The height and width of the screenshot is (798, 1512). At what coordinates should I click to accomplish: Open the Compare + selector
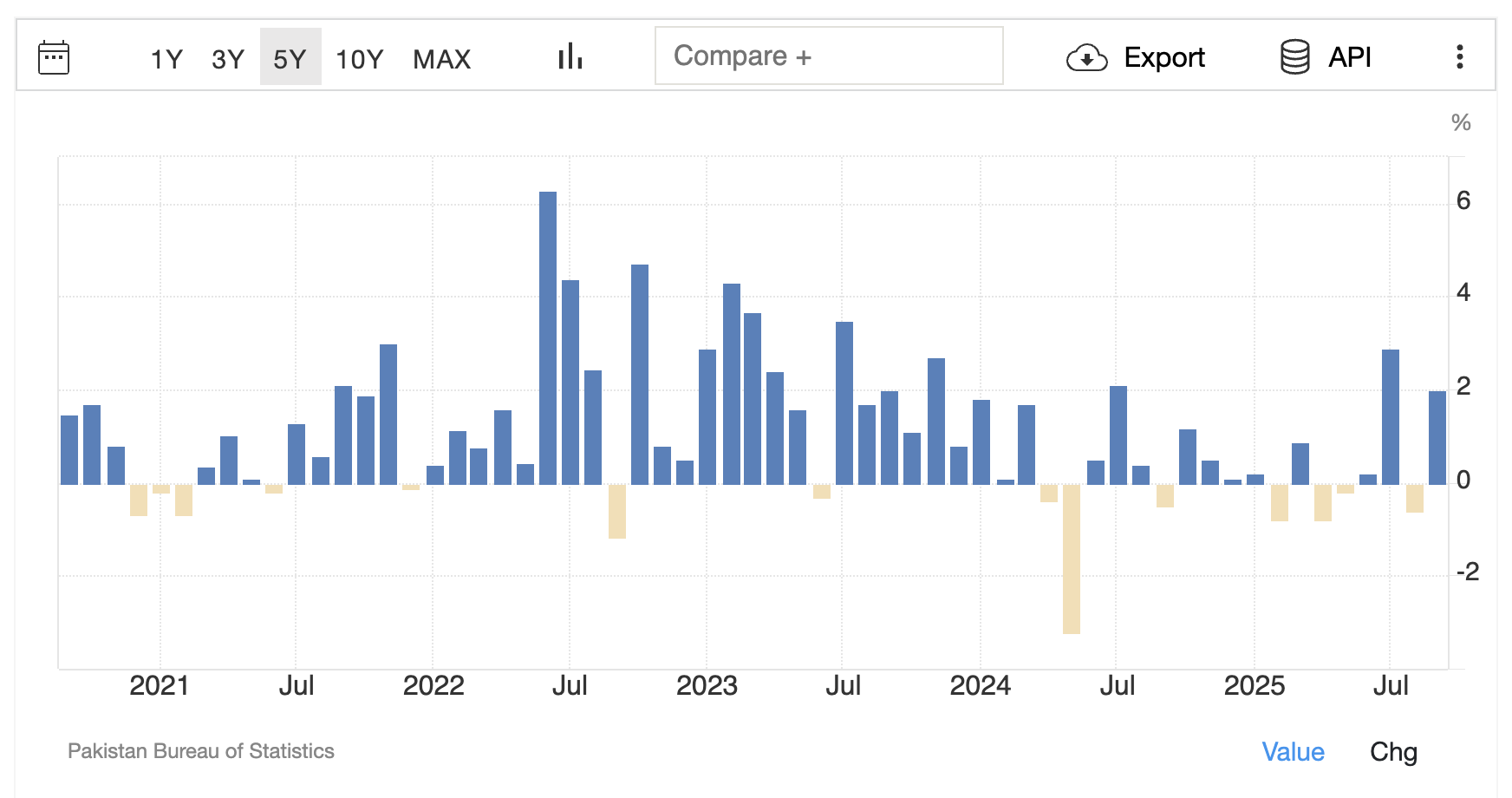click(x=828, y=56)
